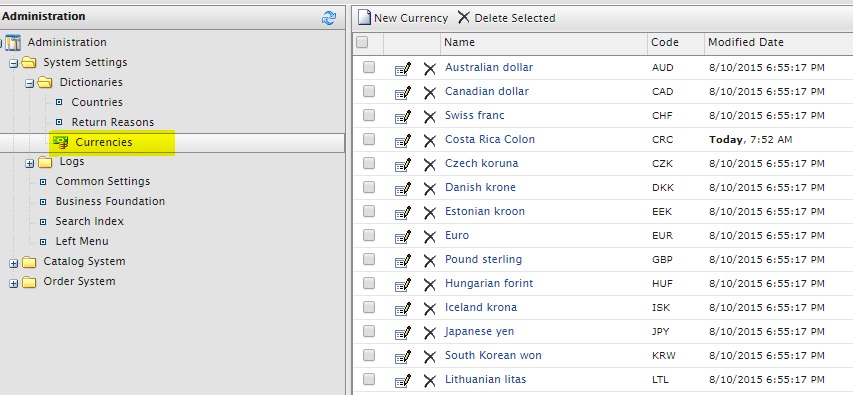Open the South Korean won link
This screenshot has height=395, width=853.
click(493, 355)
